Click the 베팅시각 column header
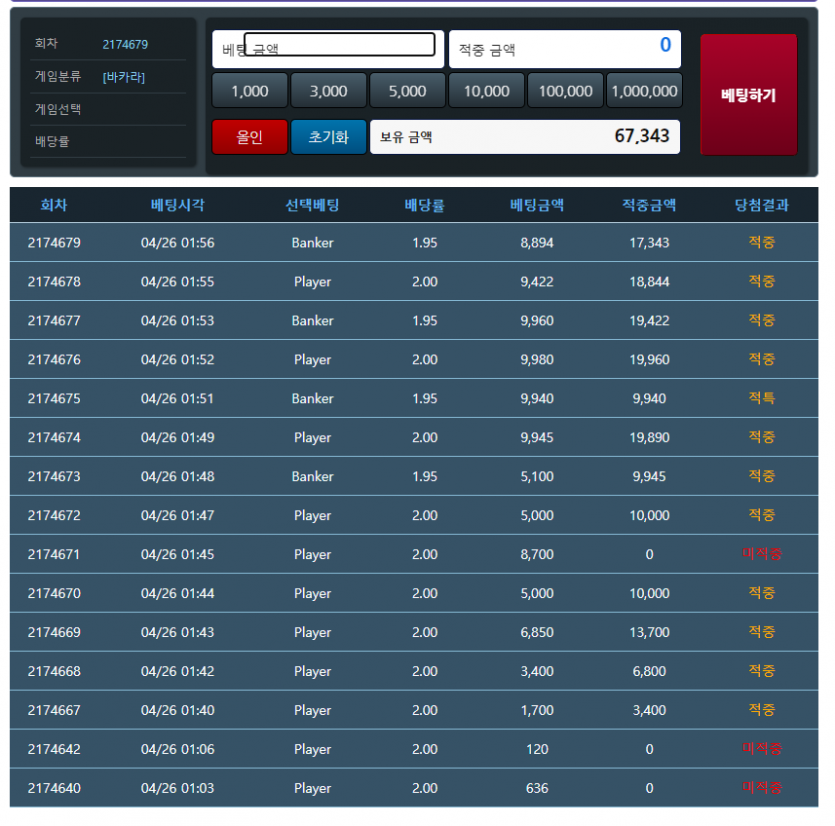The width and height of the screenshot is (835, 826). coord(178,205)
